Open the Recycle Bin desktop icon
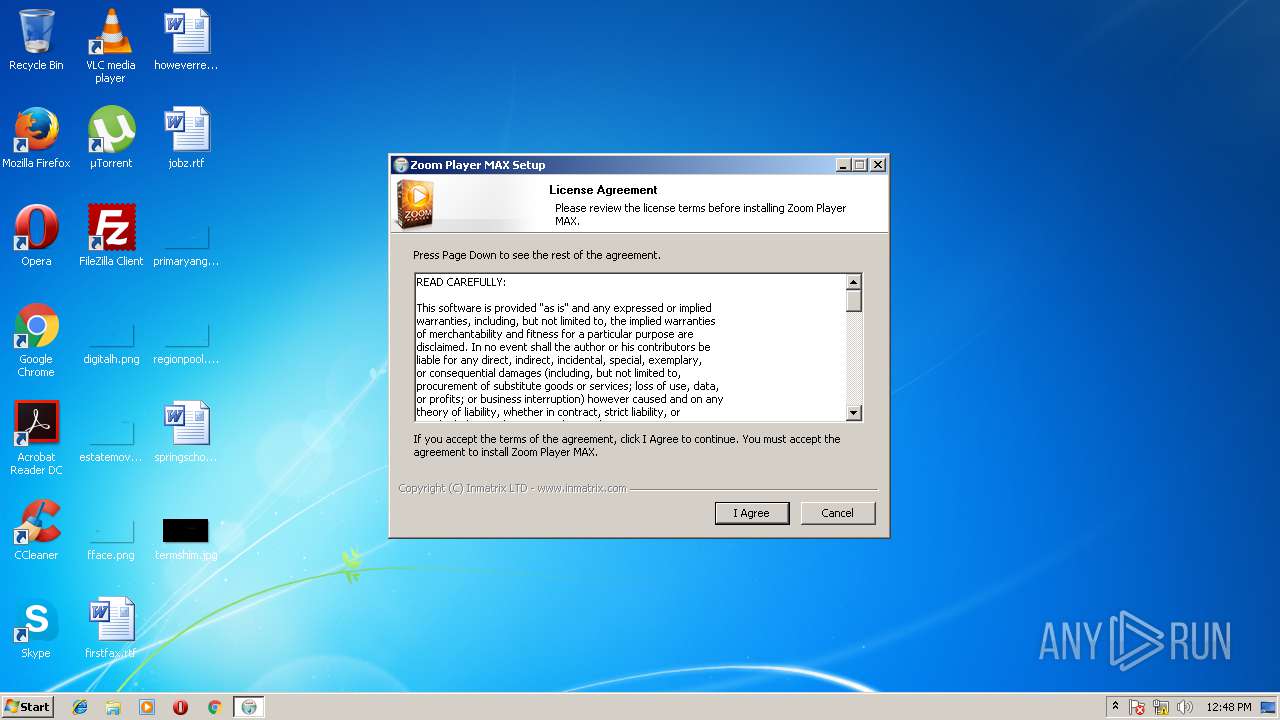The image size is (1280, 720). pyautogui.click(x=36, y=40)
